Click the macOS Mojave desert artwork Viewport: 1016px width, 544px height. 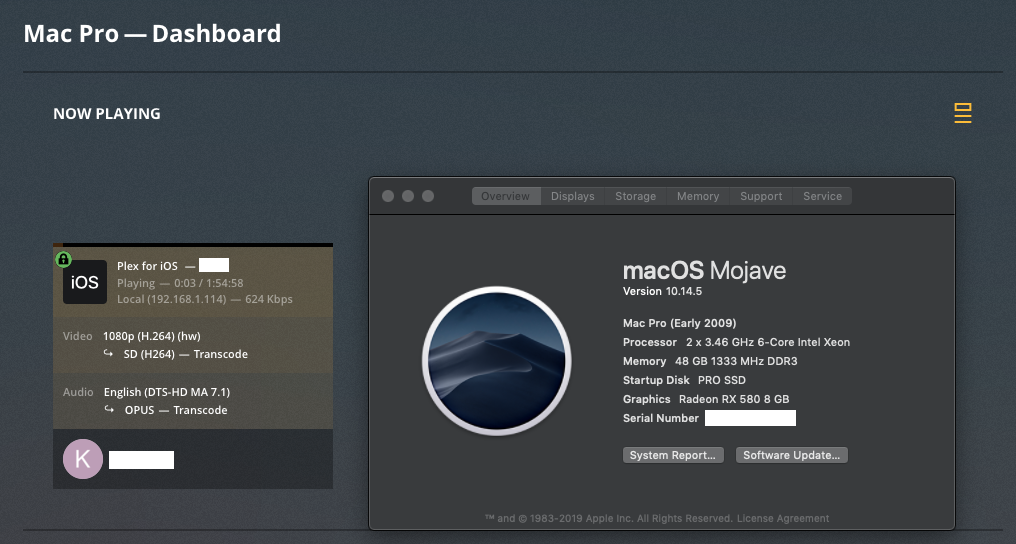coord(496,361)
